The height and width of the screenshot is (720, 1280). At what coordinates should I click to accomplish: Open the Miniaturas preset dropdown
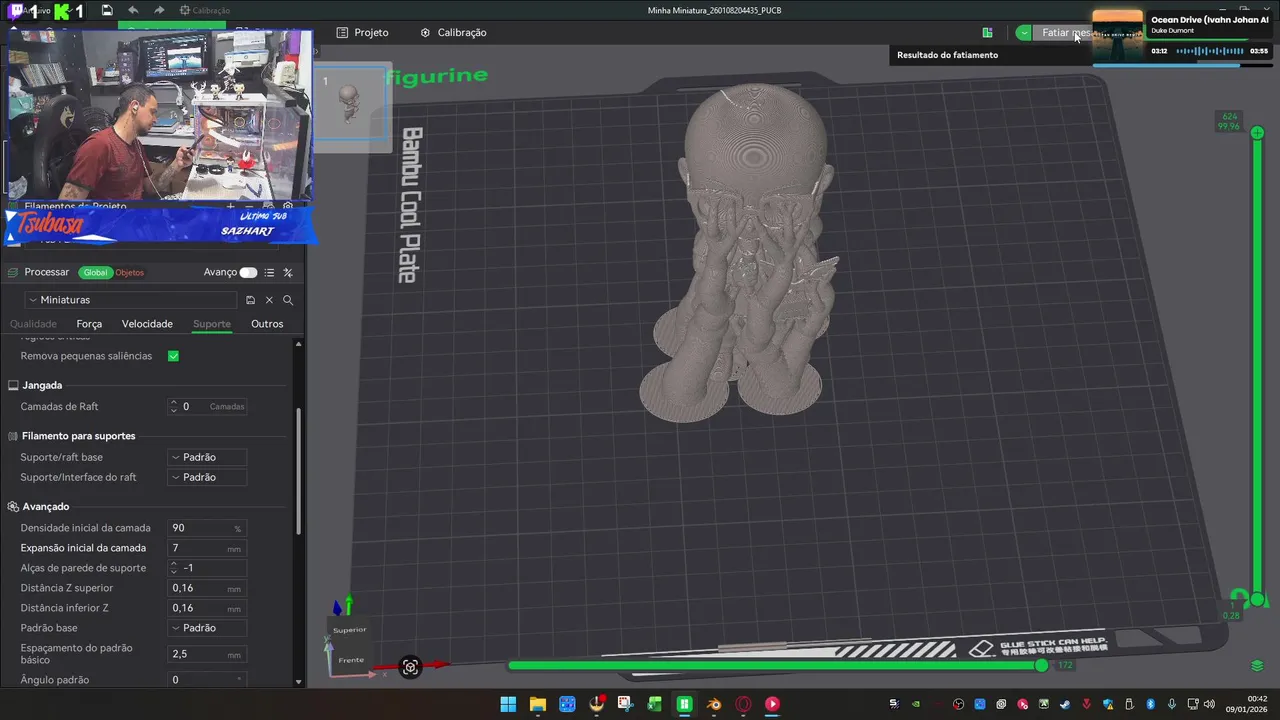[131, 300]
